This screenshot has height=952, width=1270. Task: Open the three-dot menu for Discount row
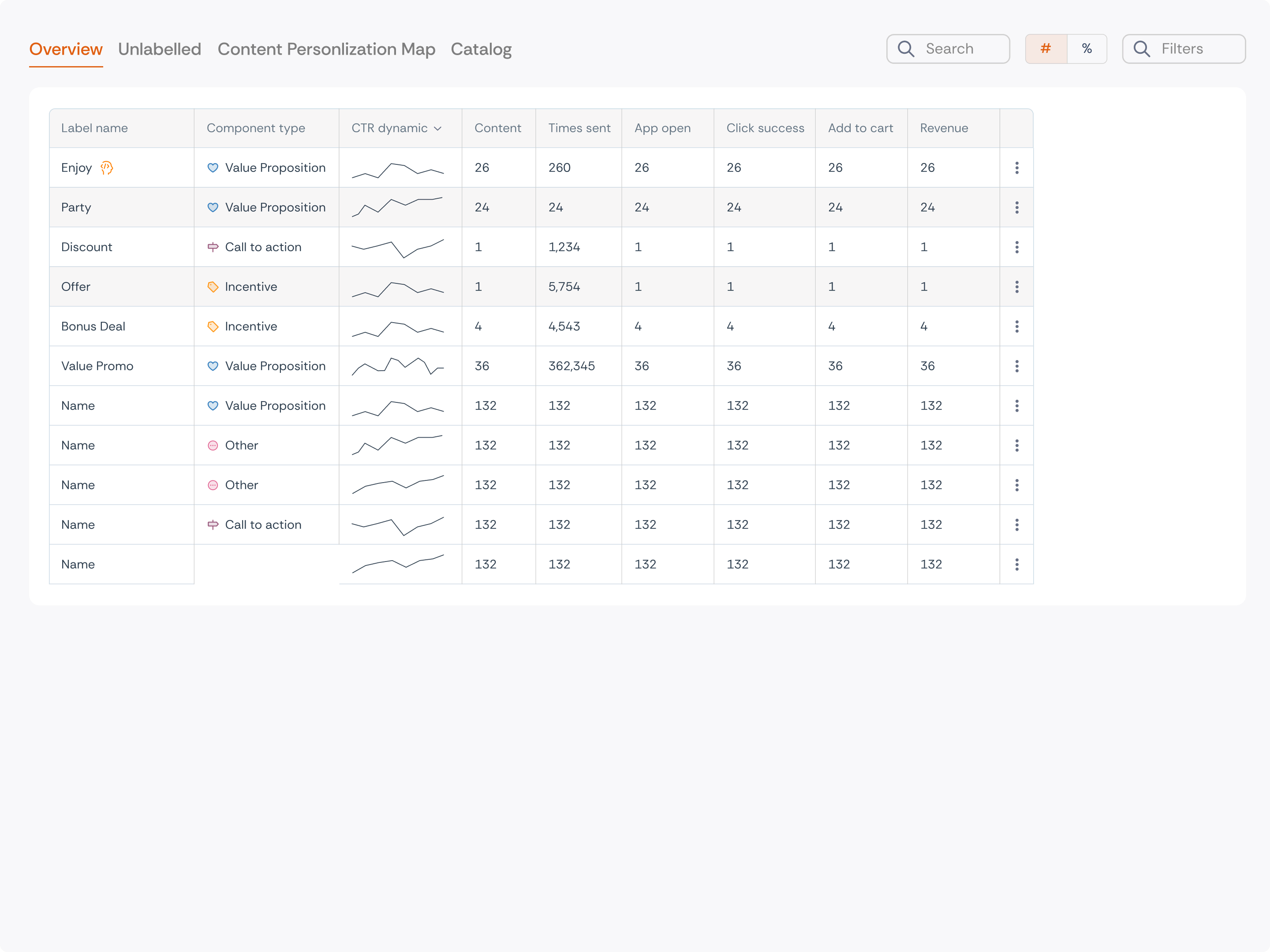tap(1017, 247)
